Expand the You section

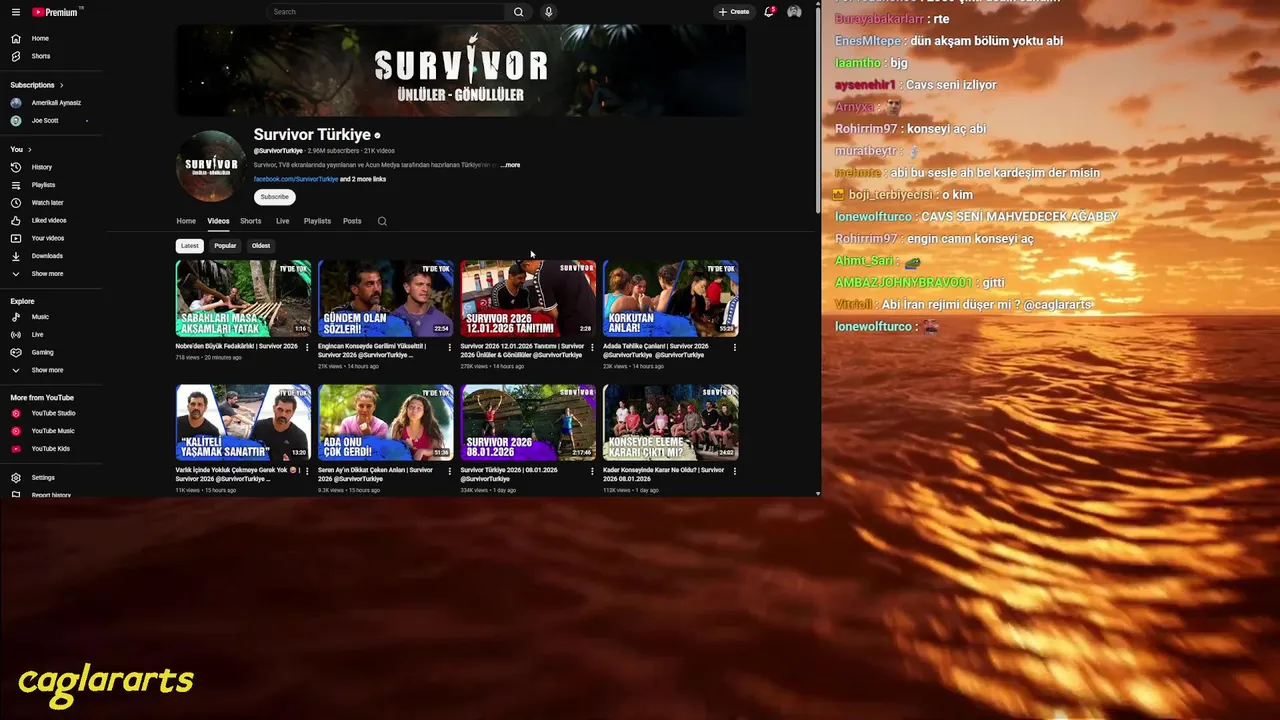20,149
